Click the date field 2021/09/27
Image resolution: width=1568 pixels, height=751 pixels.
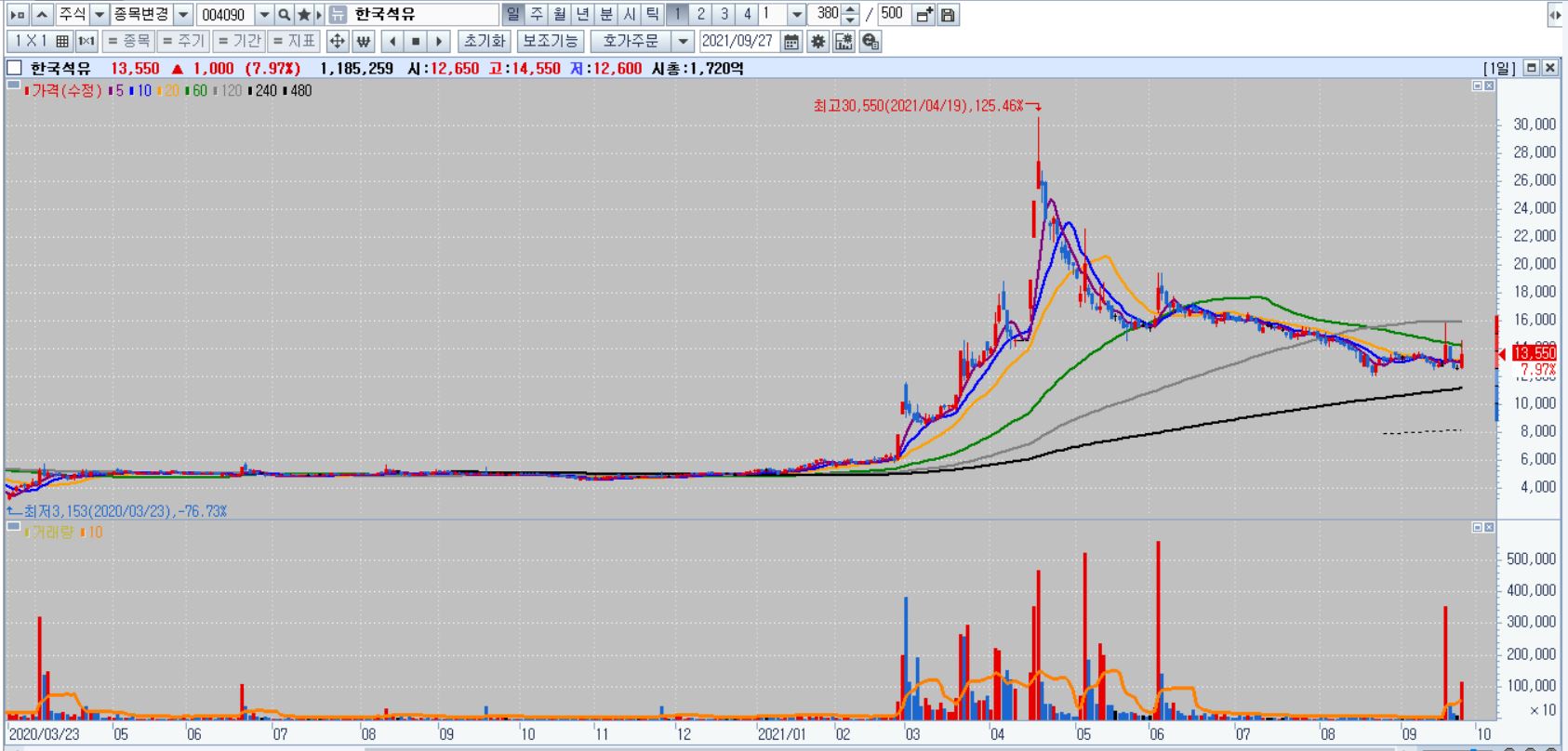tap(737, 41)
